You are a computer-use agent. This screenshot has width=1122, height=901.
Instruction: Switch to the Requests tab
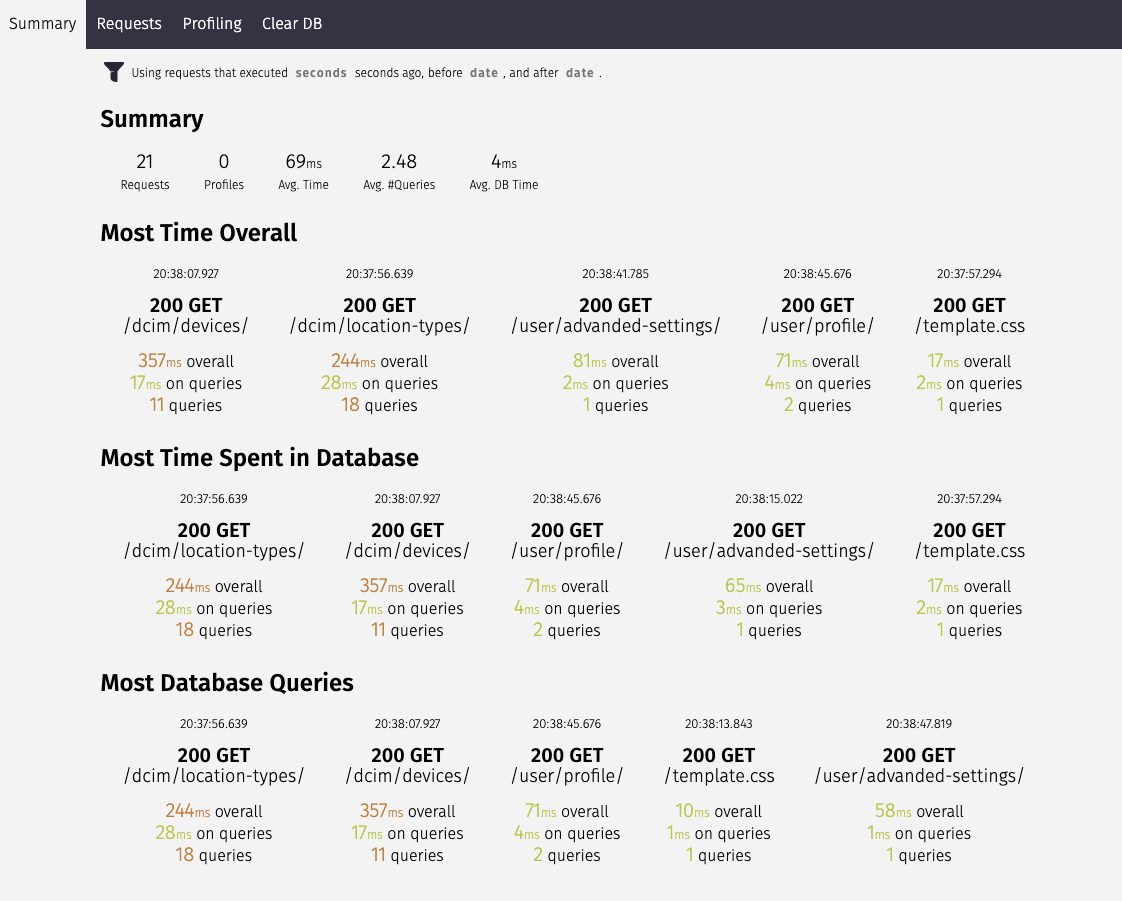tap(129, 23)
